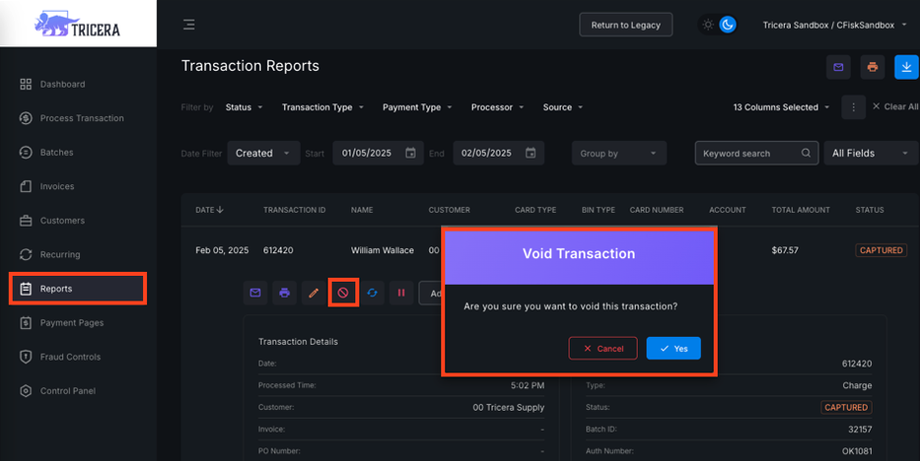
Task: Go to Batches in the sidebar
Action: [57, 152]
